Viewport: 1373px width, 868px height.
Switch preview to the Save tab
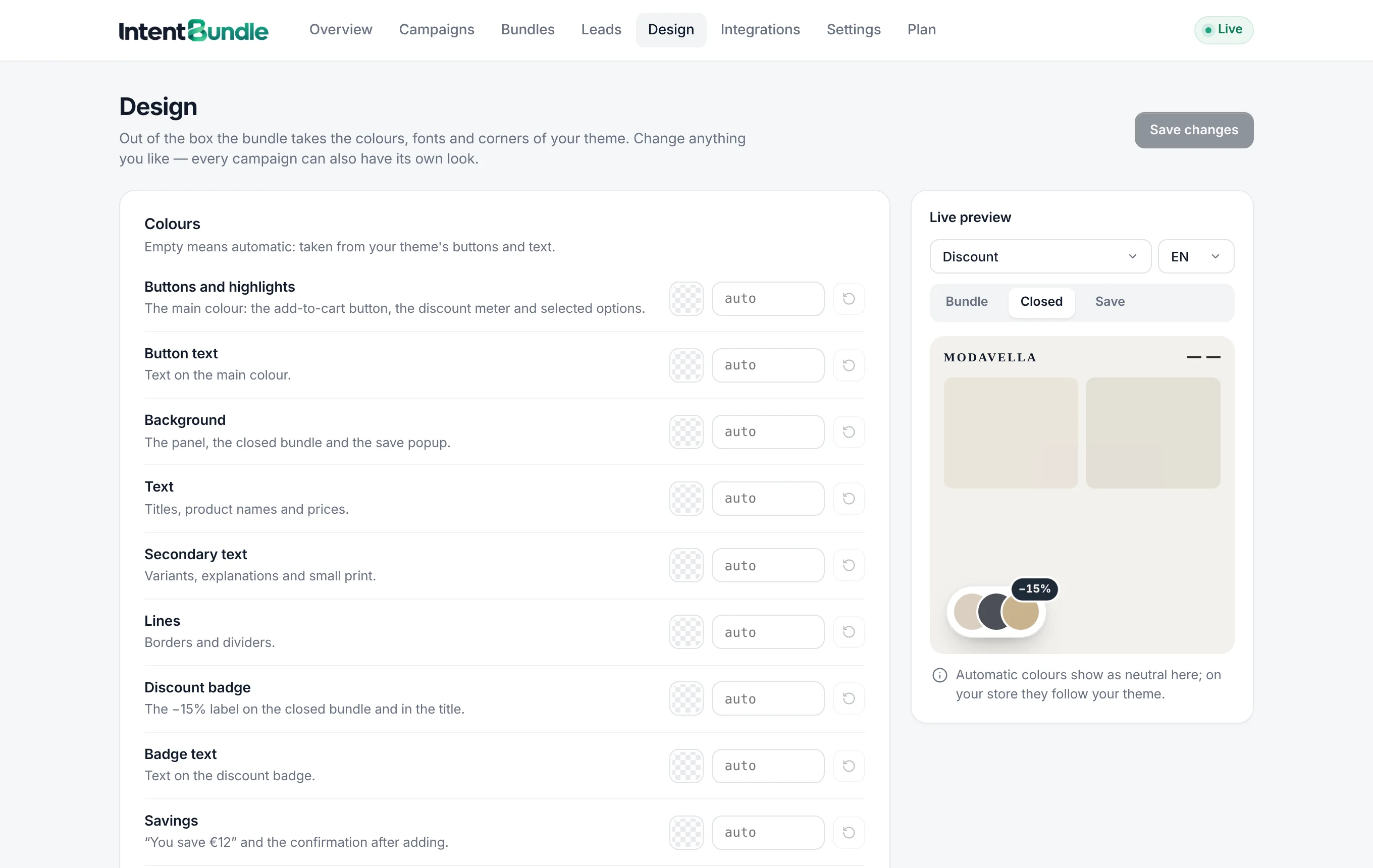tap(1110, 302)
